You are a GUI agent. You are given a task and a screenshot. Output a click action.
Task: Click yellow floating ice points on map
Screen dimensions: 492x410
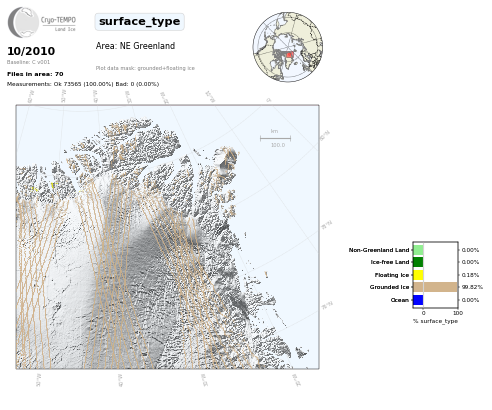point(53,185)
